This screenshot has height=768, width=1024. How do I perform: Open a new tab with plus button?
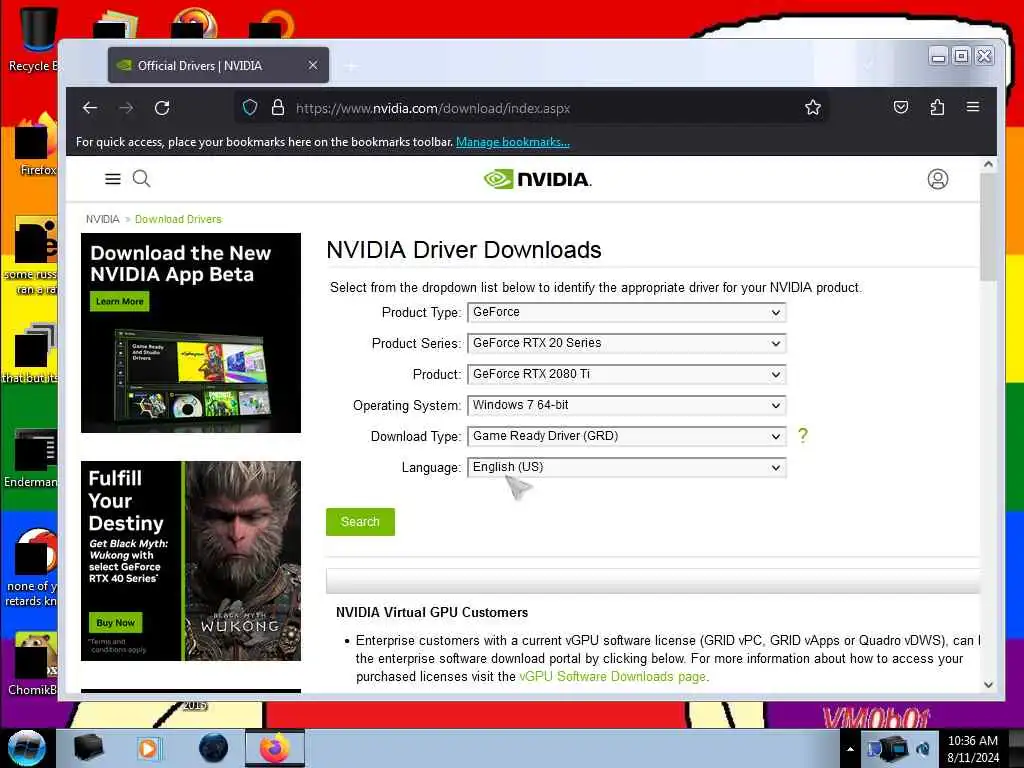351,66
